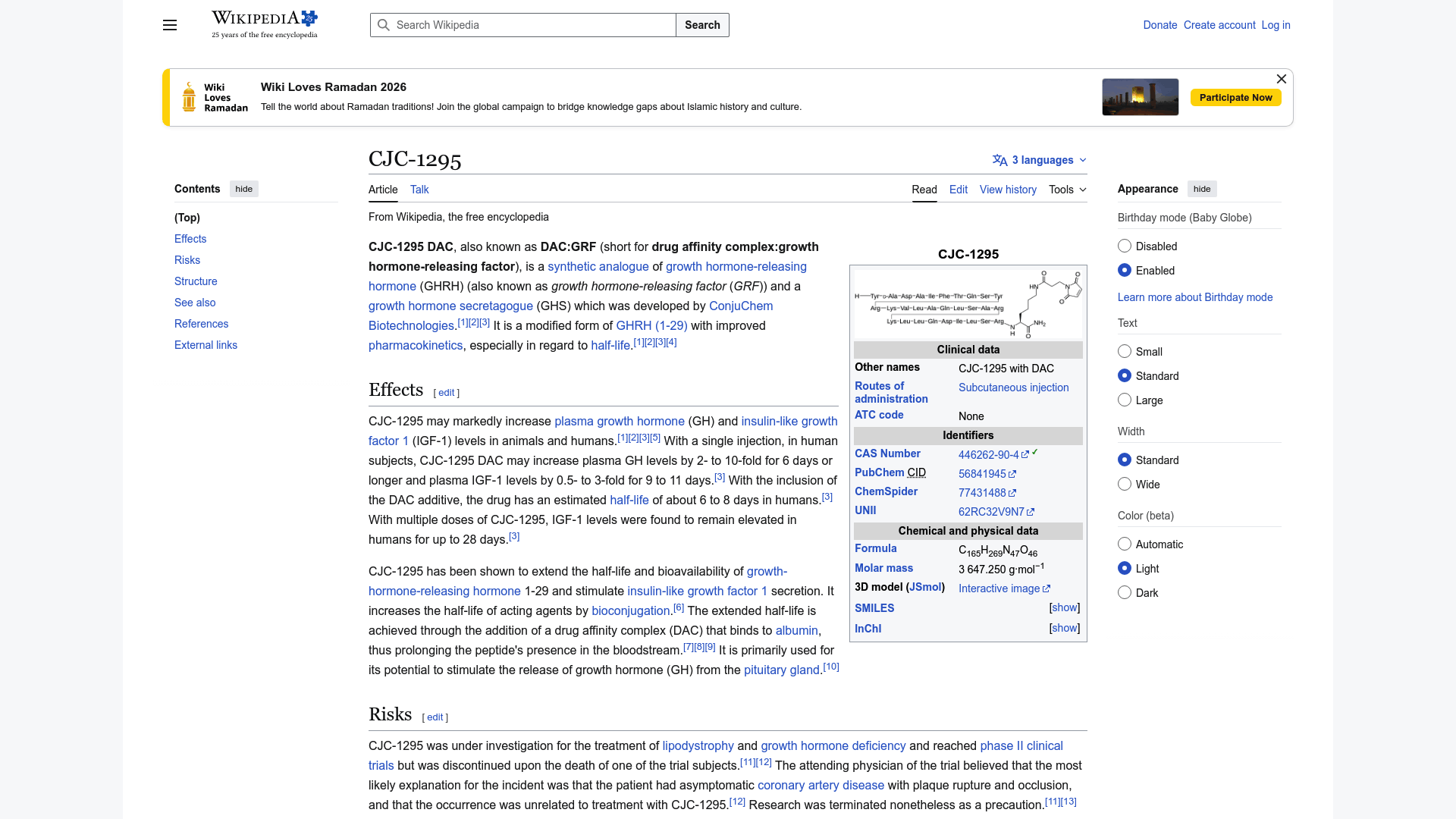Expand the Tools dropdown menu

pos(1068,190)
